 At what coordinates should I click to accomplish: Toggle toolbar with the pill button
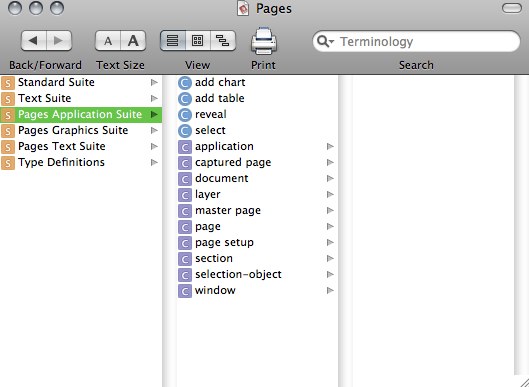[x=512, y=8]
